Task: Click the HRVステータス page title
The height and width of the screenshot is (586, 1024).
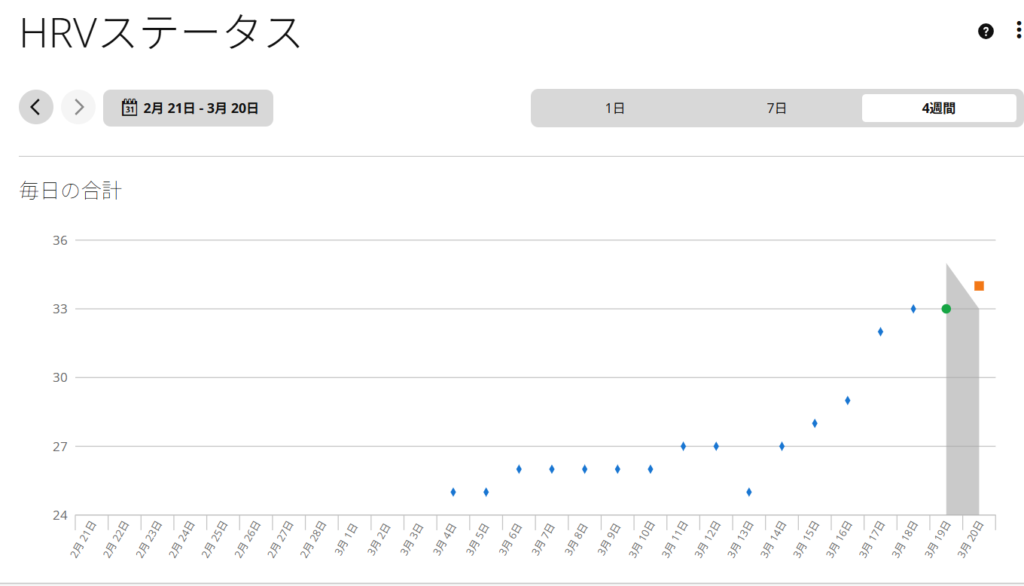Action: 160,33
